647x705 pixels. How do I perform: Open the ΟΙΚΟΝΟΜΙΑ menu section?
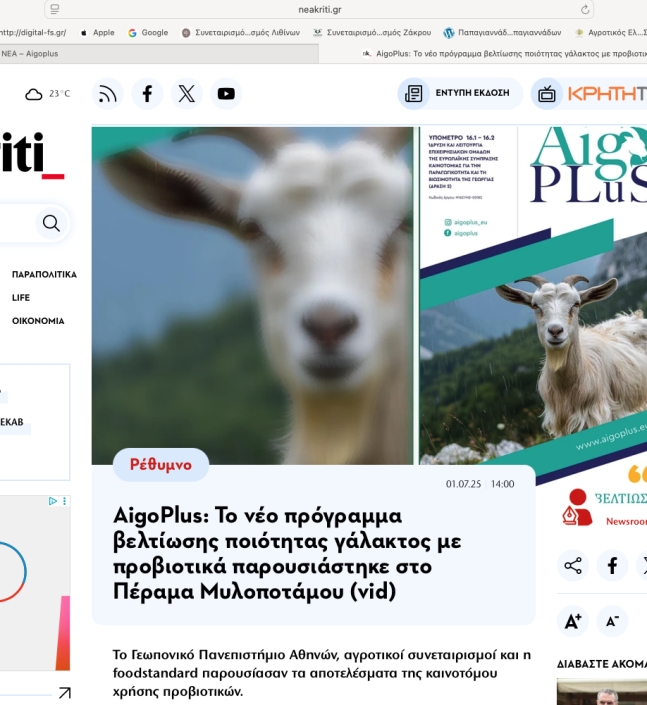[38, 321]
